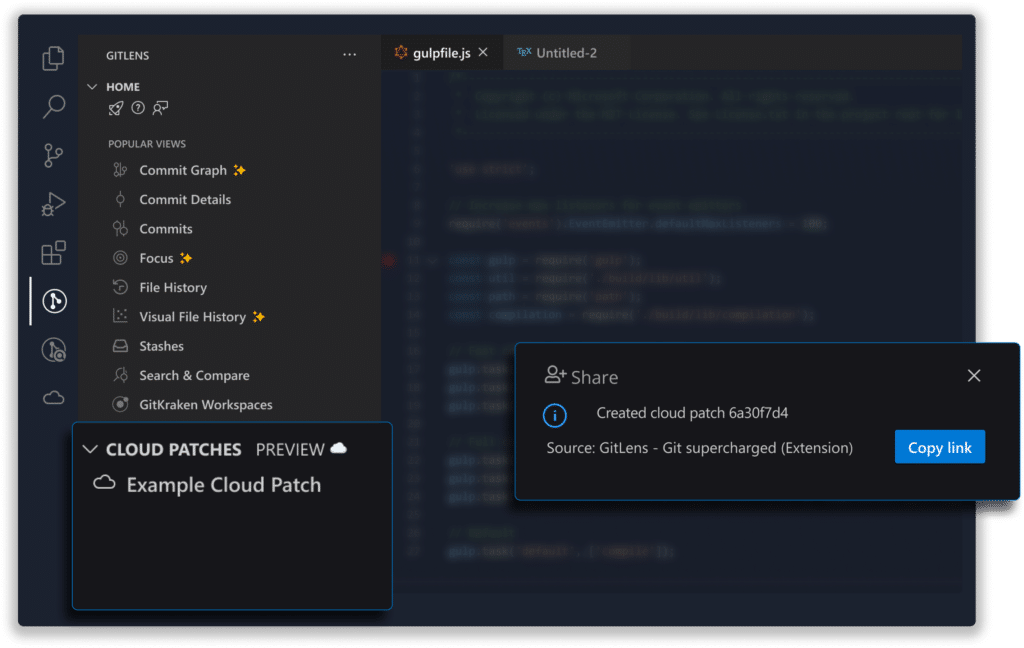Viewport: 1024px width, 648px height.
Task: Click the text 'Created cloud patch 6a30f7d4'
Action: pyautogui.click(x=692, y=413)
